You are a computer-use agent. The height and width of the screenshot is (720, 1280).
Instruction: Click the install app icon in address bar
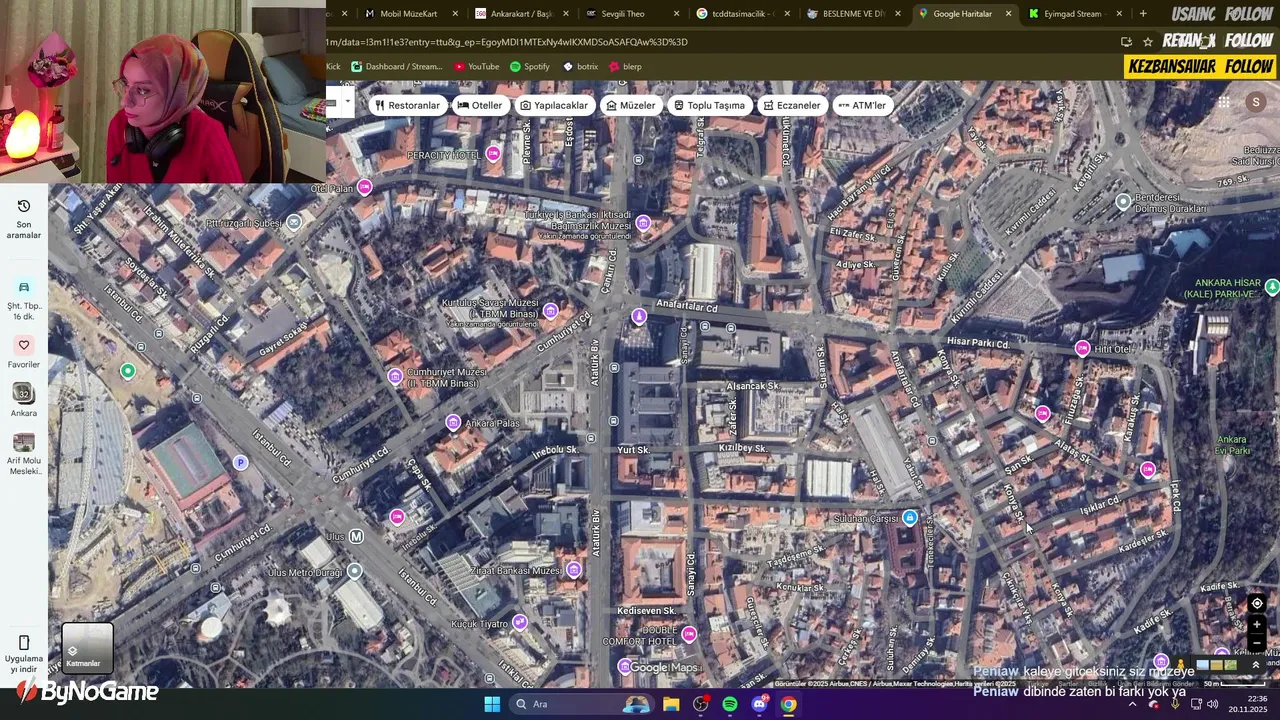[x=1126, y=42]
